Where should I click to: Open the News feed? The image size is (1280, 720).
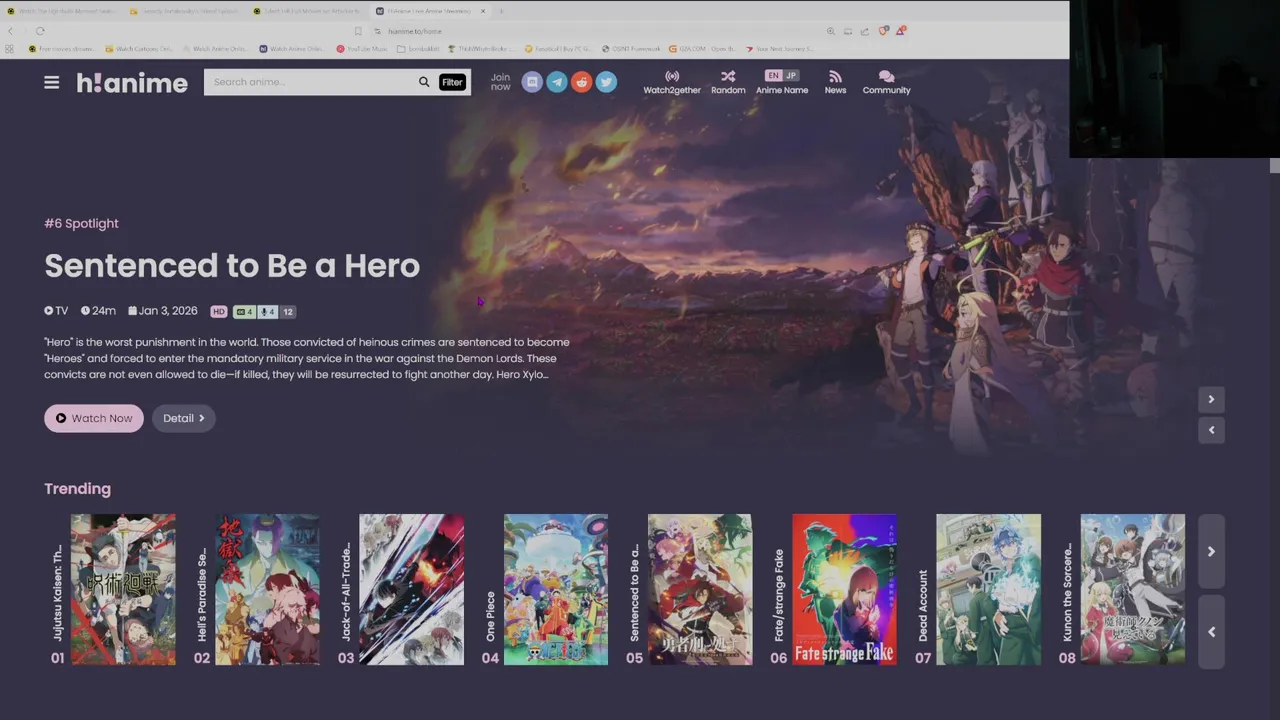point(835,82)
